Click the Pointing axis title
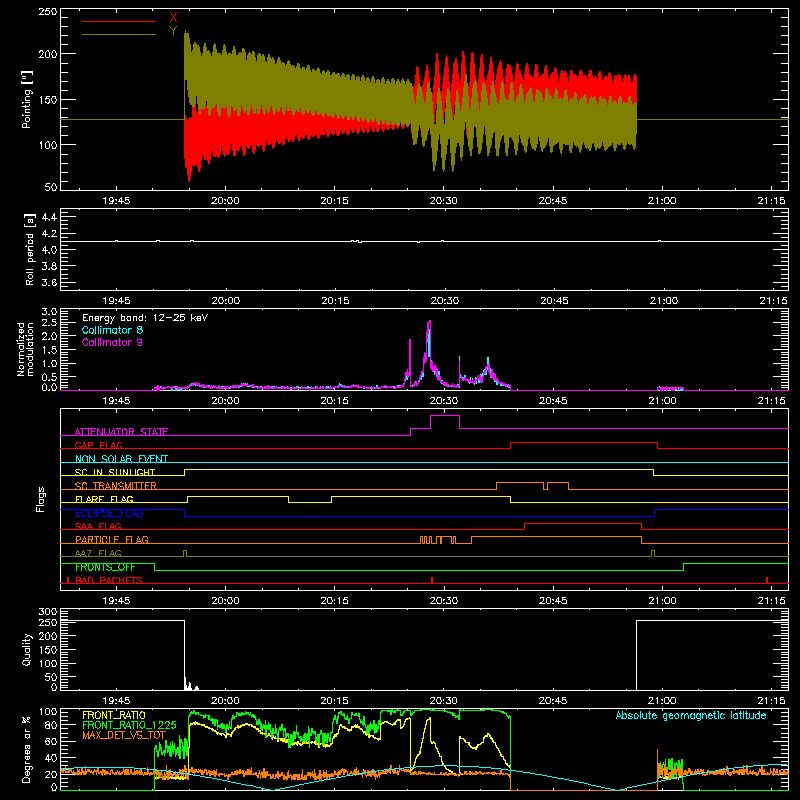Viewport: 800px width, 800px height. tap(27, 99)
